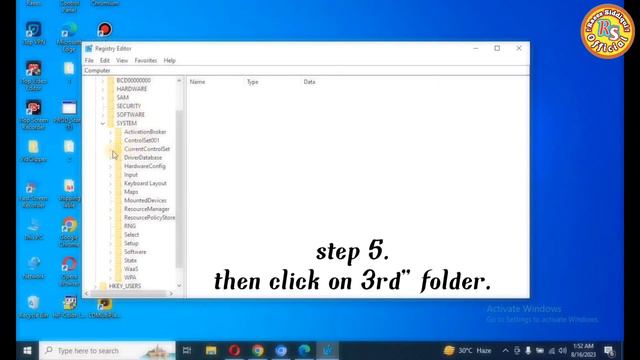This screenshot has height=360, width=640.
Task: Show hidden system tray icons
Action: click(x=506, y=351)
